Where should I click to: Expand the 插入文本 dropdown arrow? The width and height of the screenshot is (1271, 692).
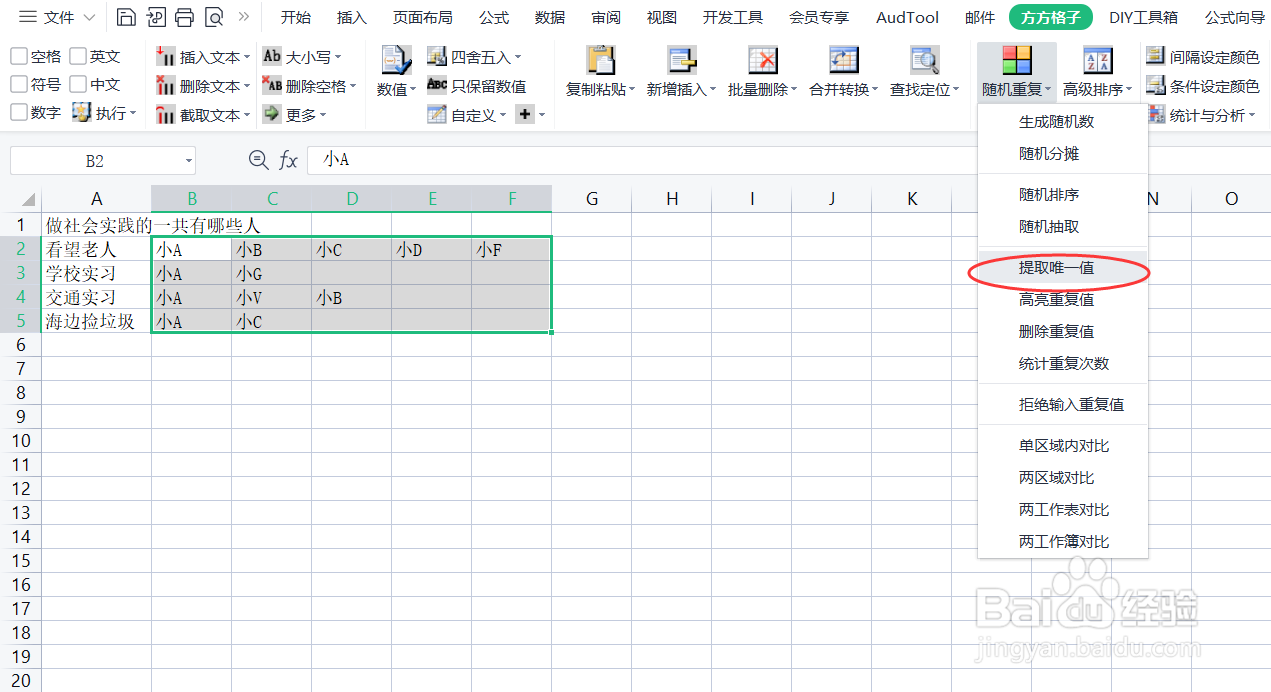coord(246,58)
